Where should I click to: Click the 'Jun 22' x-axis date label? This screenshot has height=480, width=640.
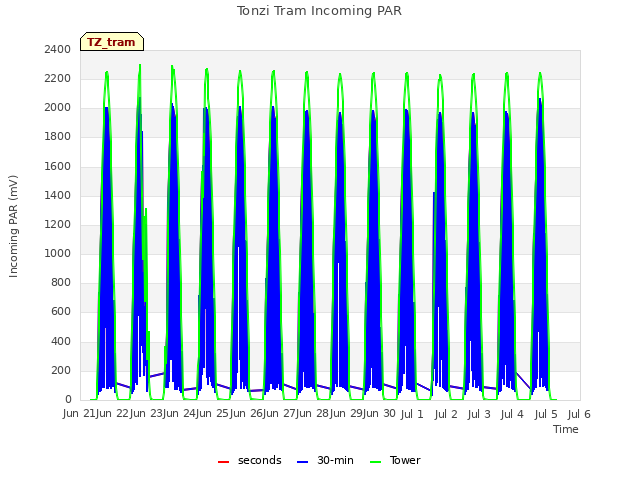[x=113, y=414]
